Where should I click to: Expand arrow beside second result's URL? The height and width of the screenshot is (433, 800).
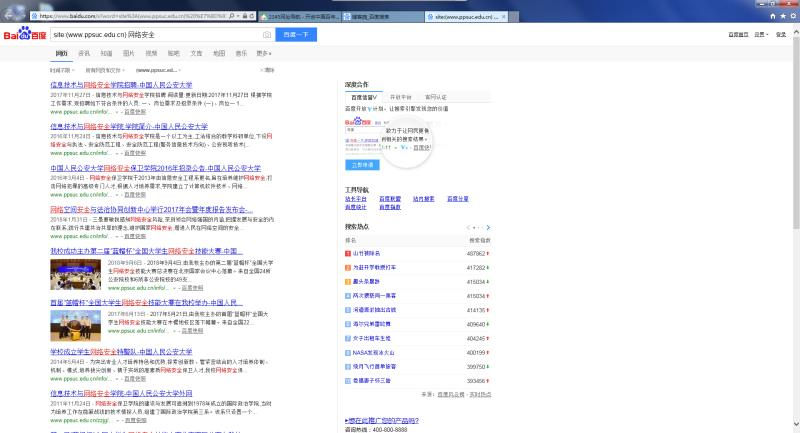[117, 154]
